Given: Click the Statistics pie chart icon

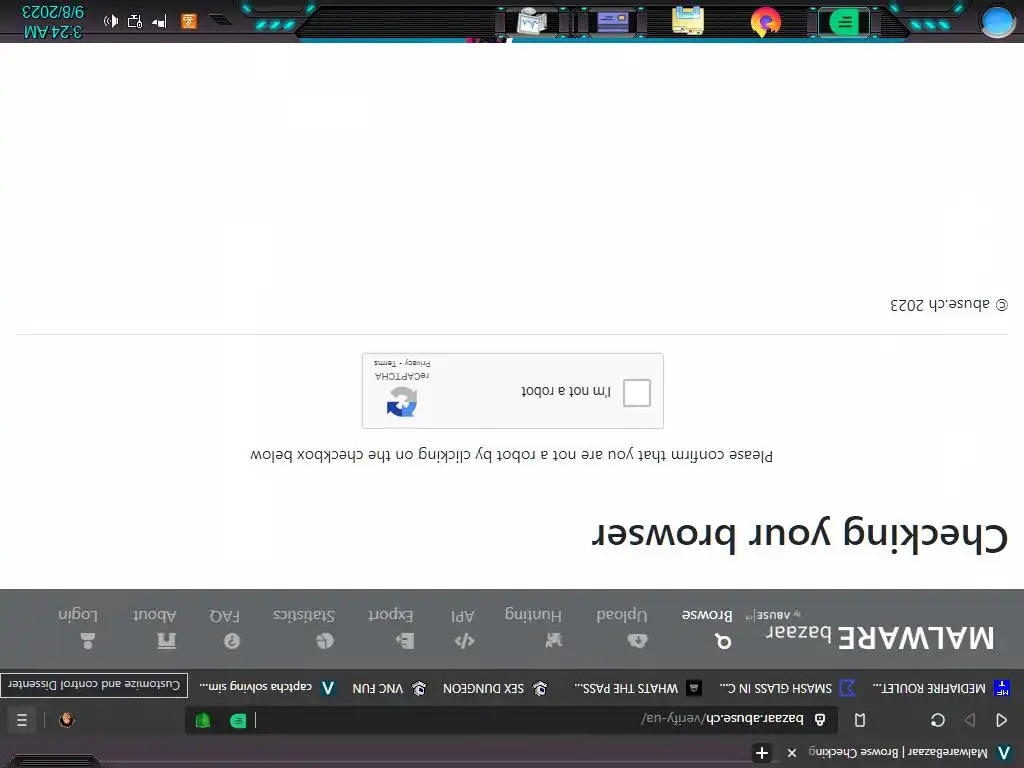Looking at the screenshot, I should tap(325, 641).
